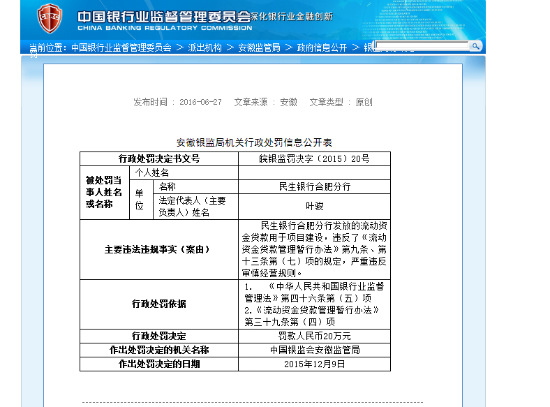Select the 安徽银监局机关行政处罚信息公开表 table title
The image size is (550, 407).
(x=254, y=142)
